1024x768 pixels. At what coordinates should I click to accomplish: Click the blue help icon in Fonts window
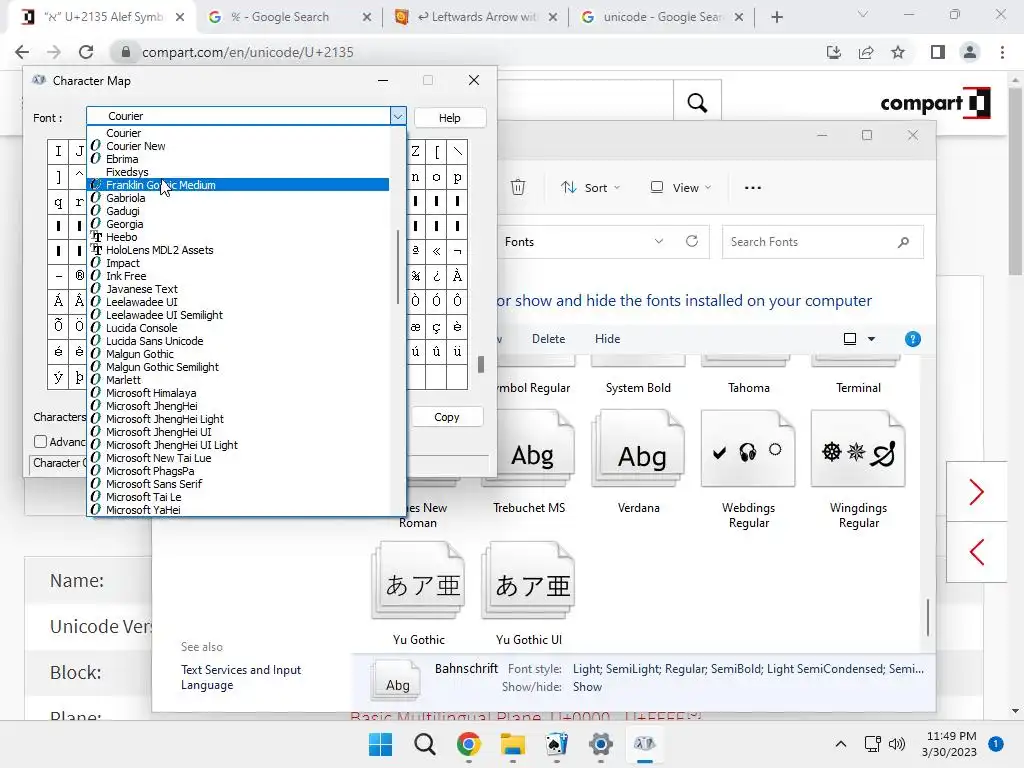(x=912, y=339)
